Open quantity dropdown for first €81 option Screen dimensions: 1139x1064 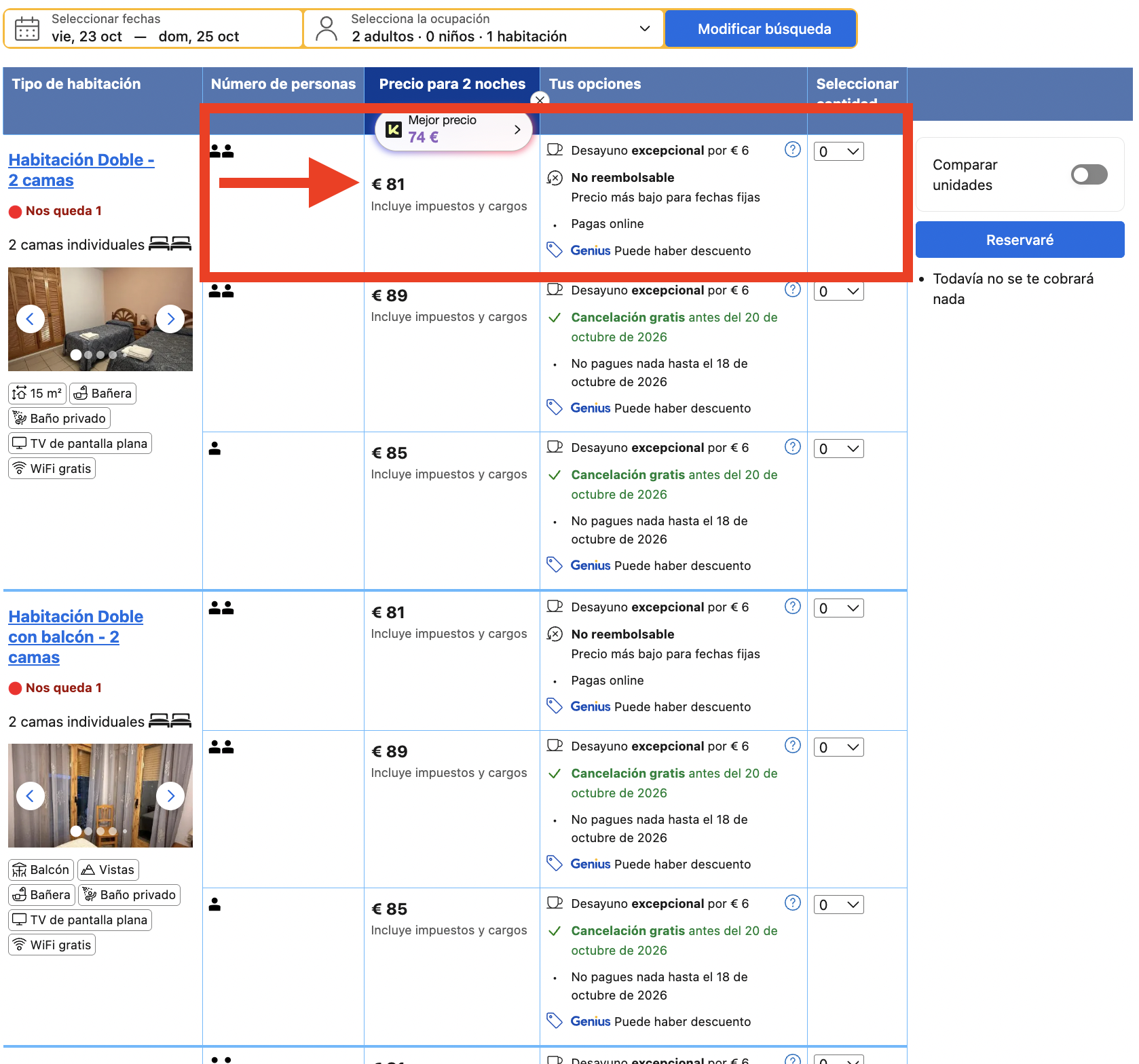pos(838,151)
